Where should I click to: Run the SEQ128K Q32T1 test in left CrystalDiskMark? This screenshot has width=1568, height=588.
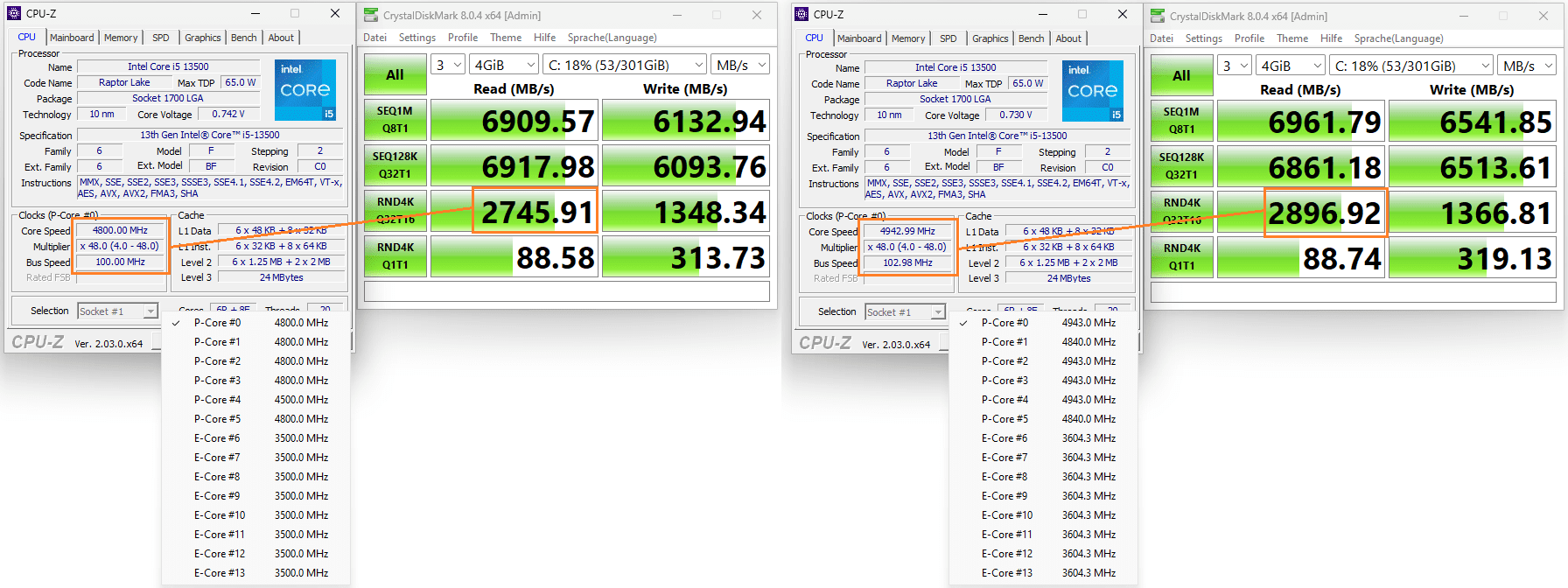[x=395, y=165]
